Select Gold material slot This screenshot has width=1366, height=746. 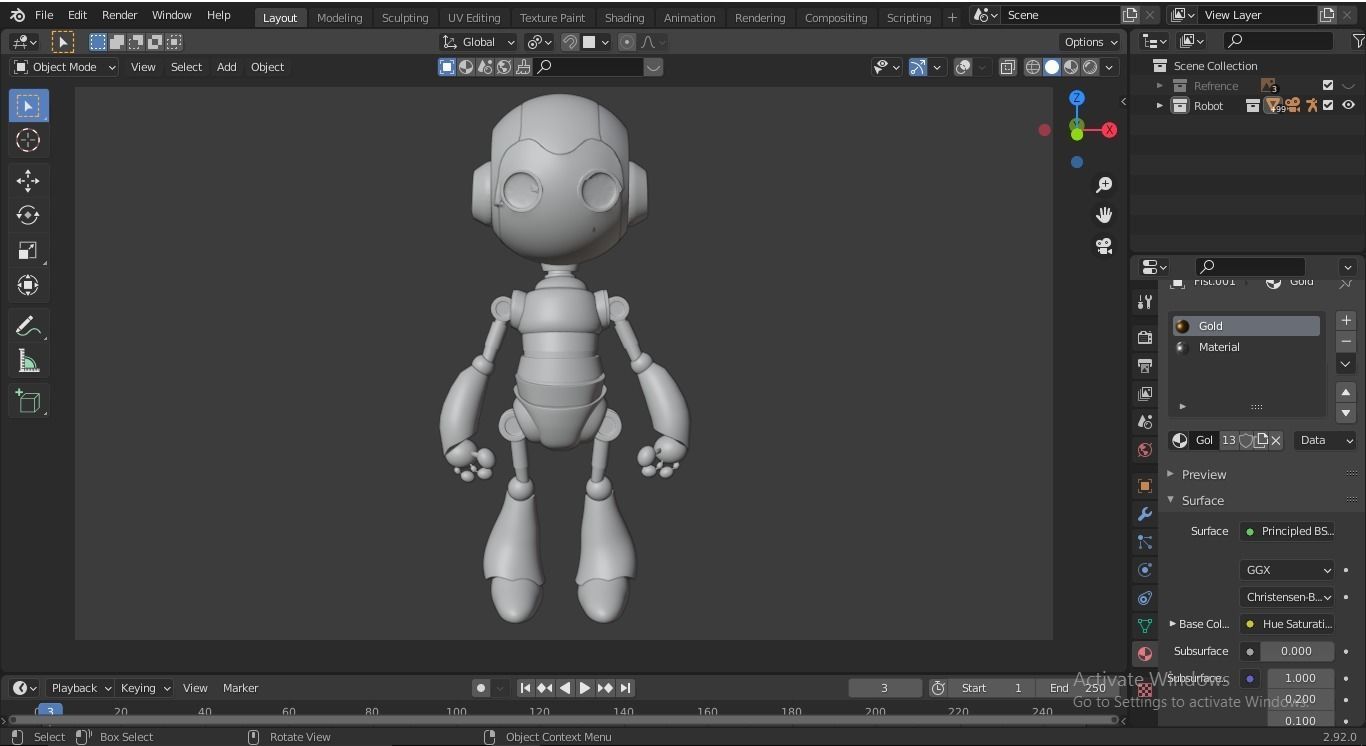coord(1246,326)
